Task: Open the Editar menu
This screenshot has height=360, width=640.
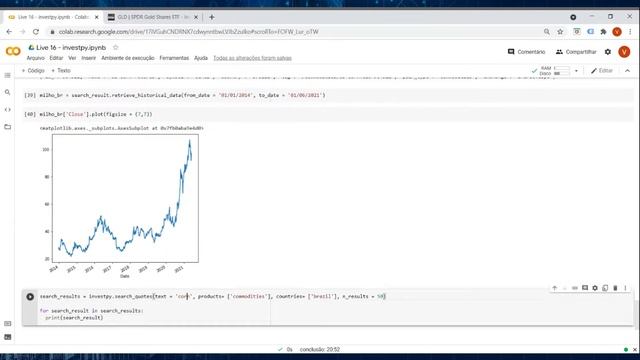Action: pos(56,58)
